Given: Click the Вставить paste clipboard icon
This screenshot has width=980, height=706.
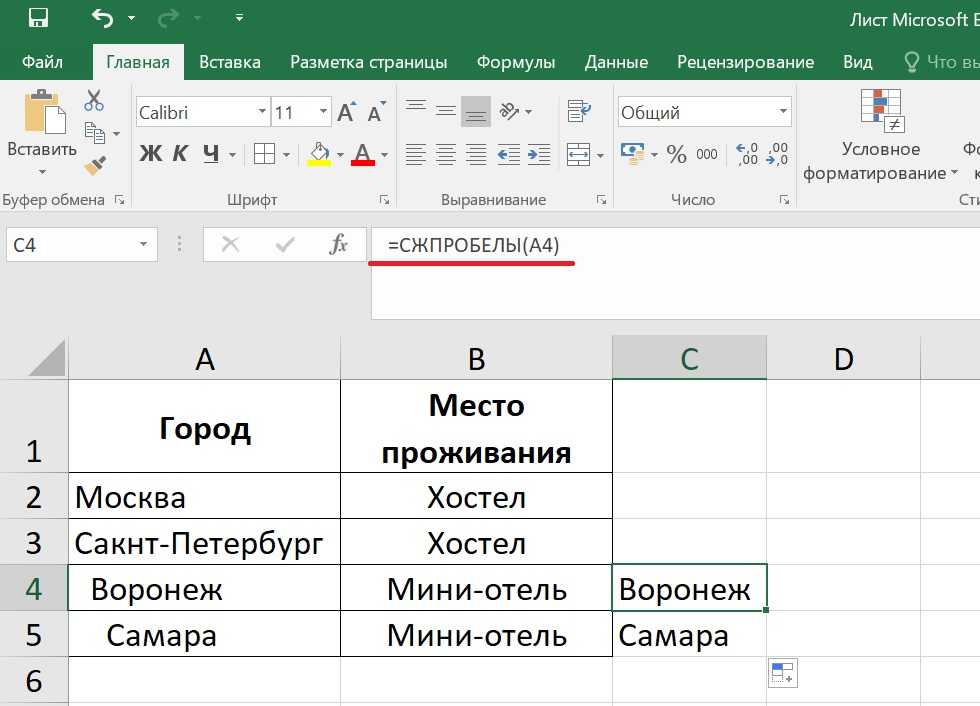Looking at the screenshot, I should 44,112.
